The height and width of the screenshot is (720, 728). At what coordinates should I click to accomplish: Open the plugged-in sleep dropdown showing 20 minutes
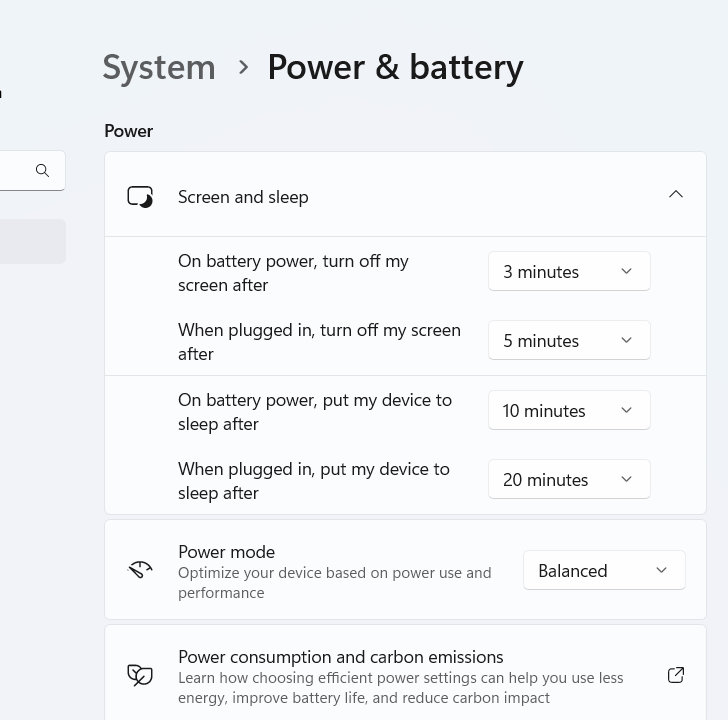tap(569, 480)
